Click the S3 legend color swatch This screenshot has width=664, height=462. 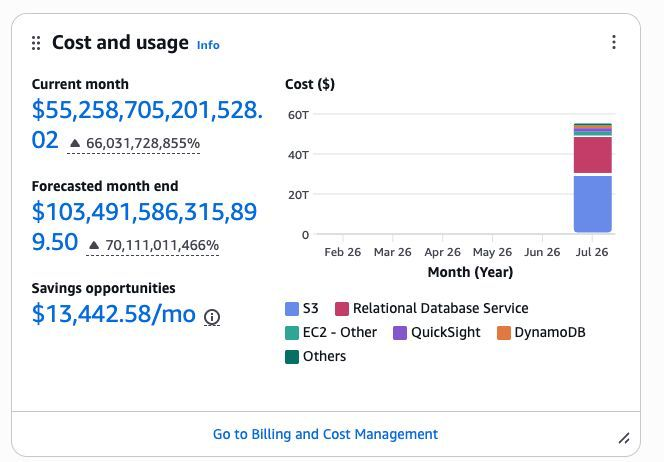tap(292, 309)
